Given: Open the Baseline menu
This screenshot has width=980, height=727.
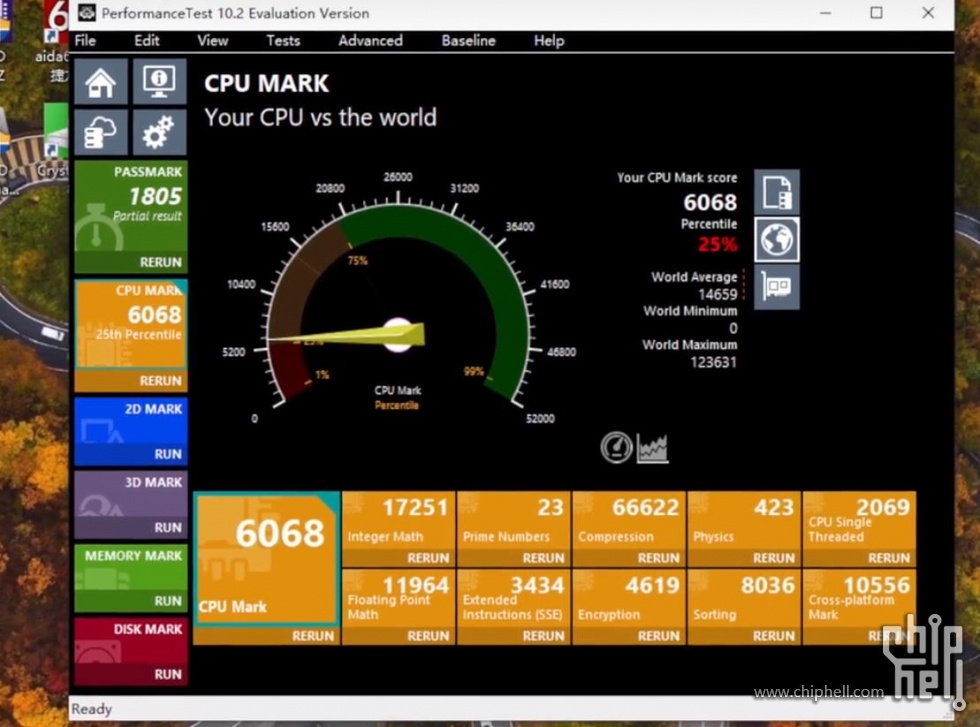Looking at the screenshot, I should pyautogui.click(x=469, y=41).
